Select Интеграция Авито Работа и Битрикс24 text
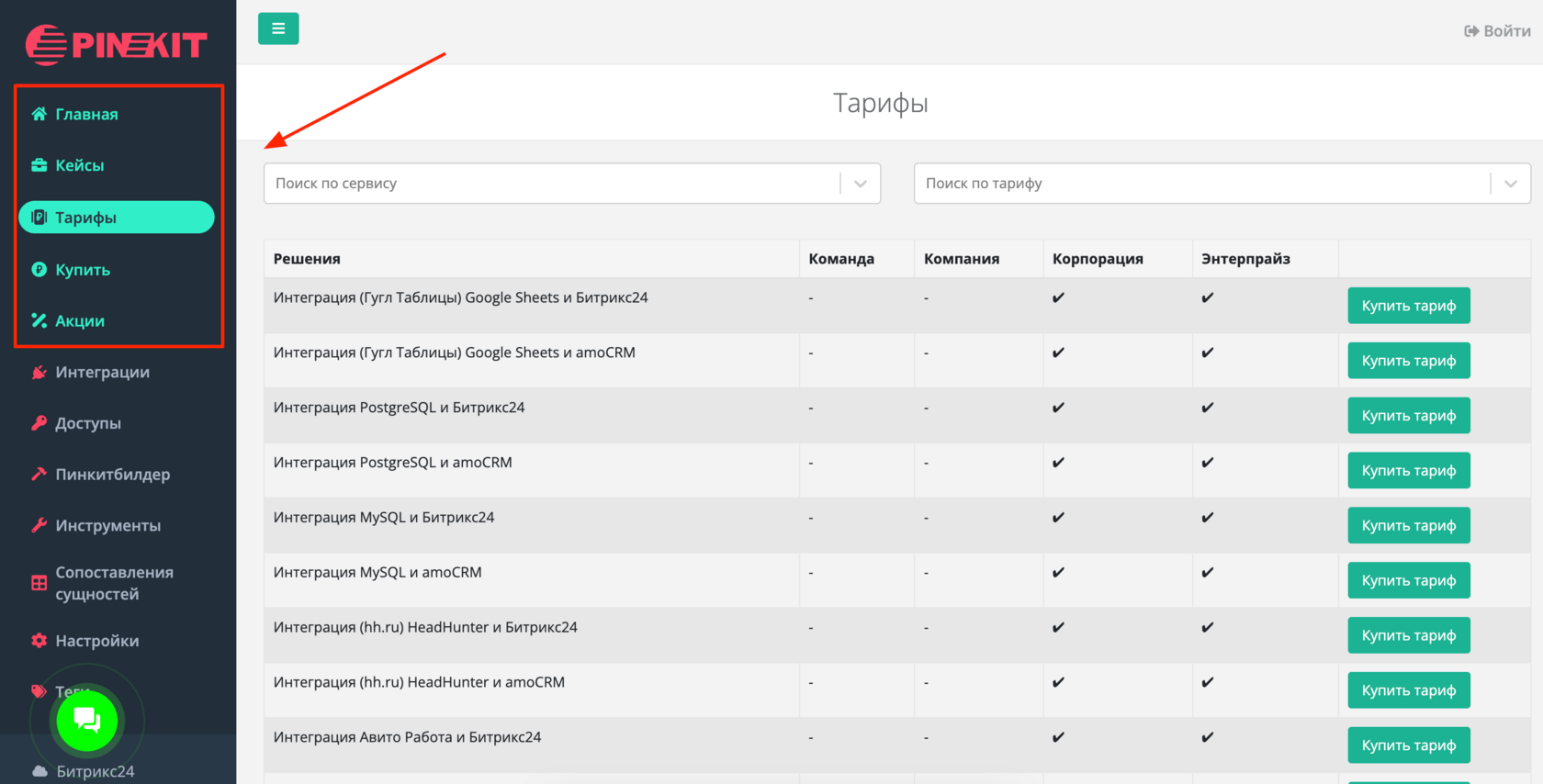Viewport: 1543px width, 784px height. 407,737
